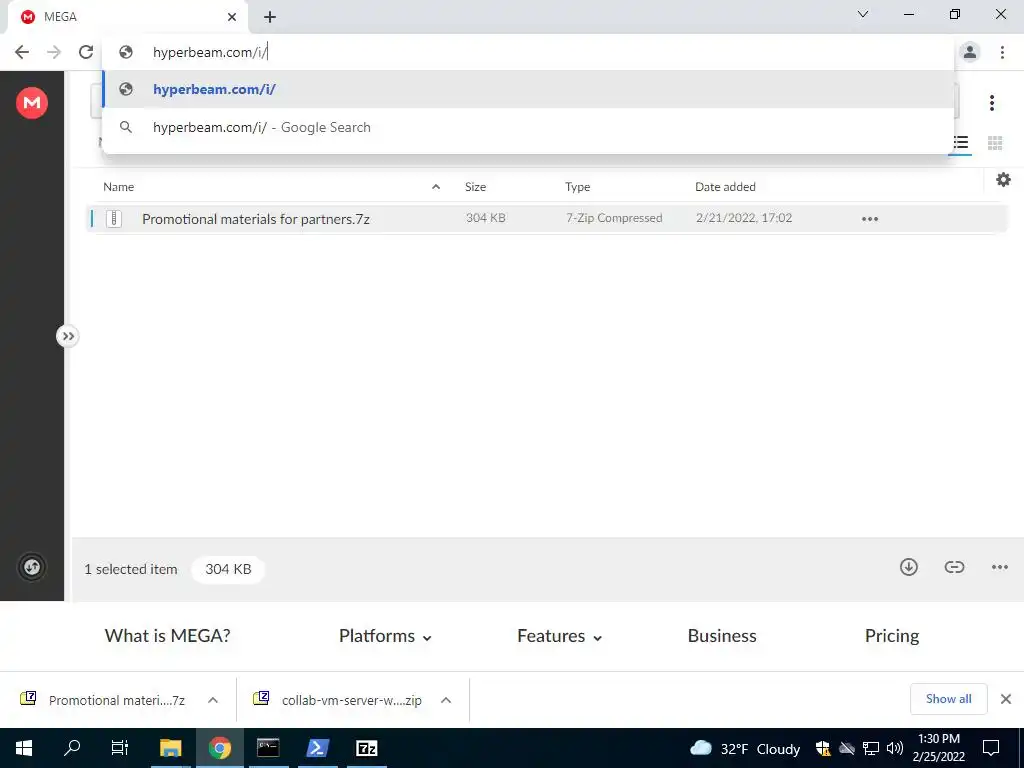
Task: Click the 7-Zip Compressed type cell
Action: tap(614, 218)
